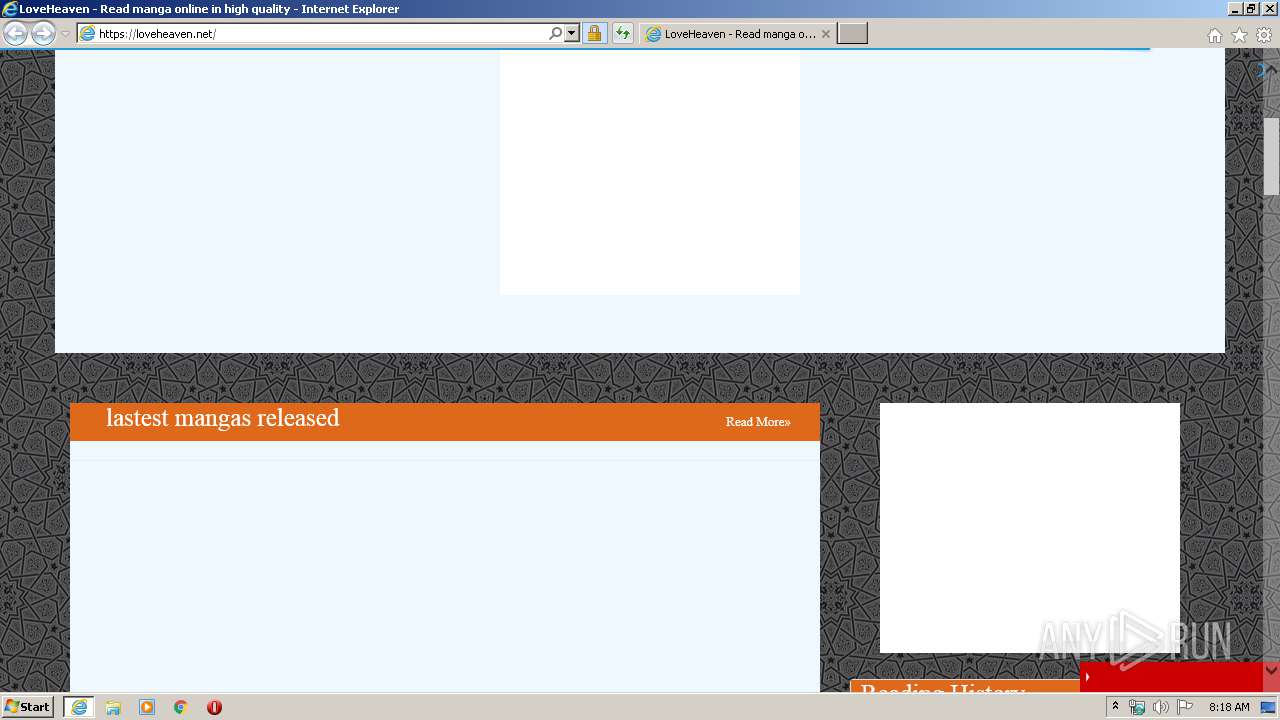This screenshot has width=1280, height=720.
Task: Refresh the page with the green arrows
Action: (622, 33)
